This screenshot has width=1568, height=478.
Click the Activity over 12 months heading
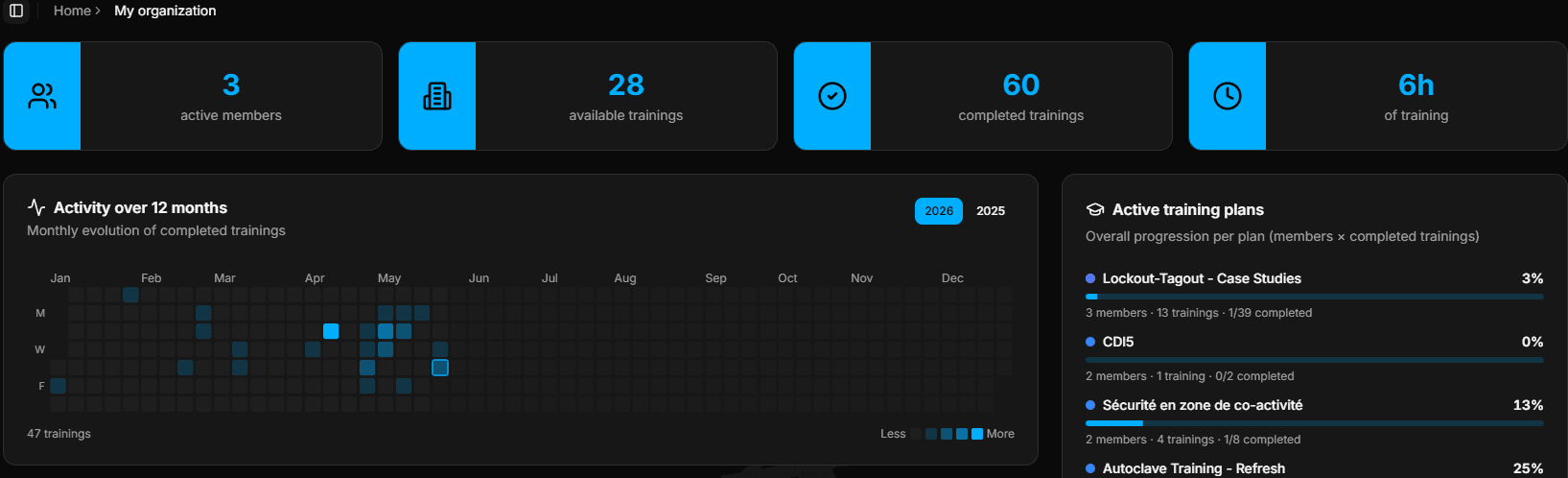[x=140, y=207]
